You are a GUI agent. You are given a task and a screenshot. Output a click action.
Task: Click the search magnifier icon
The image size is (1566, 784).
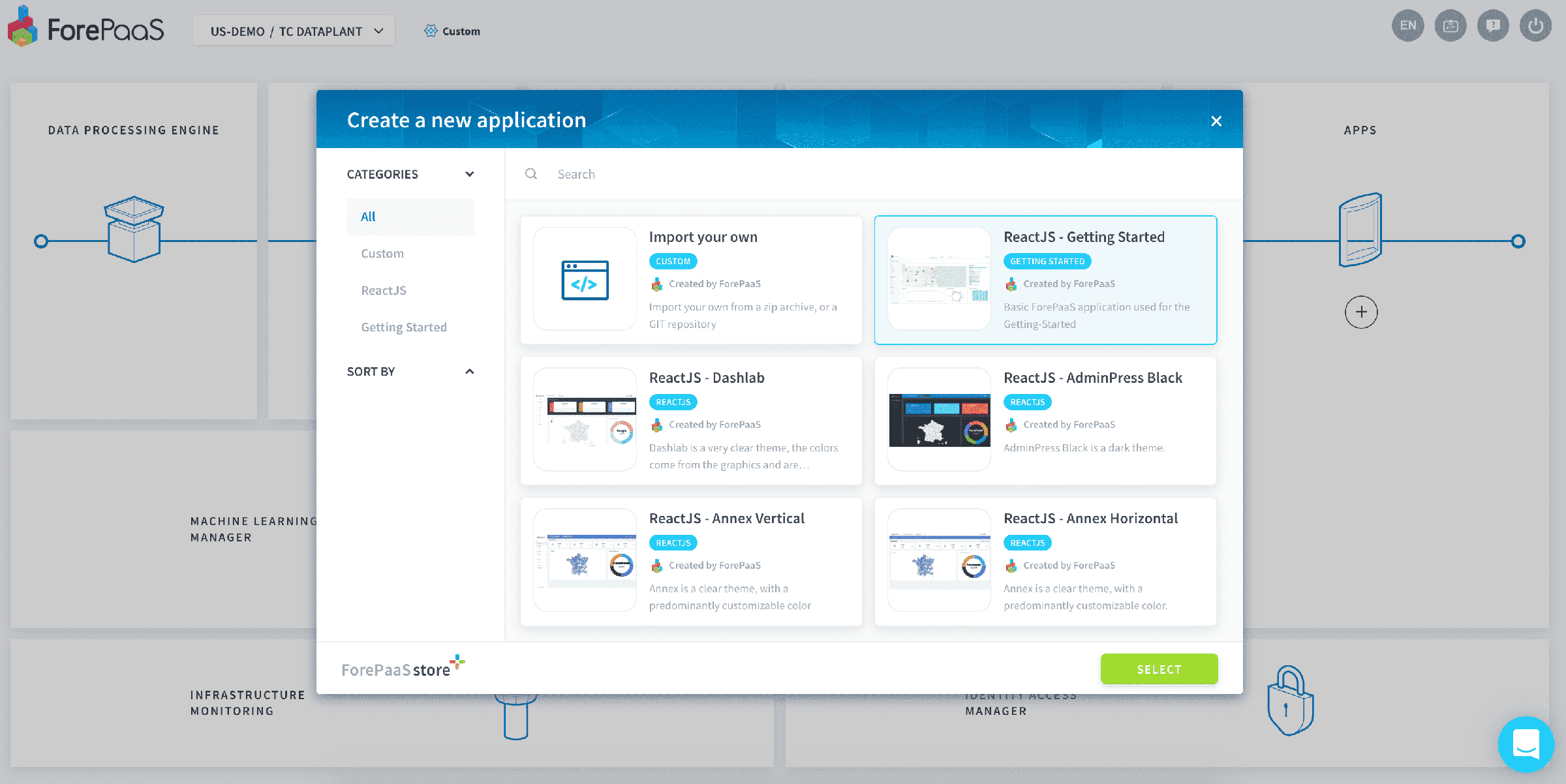(531, 174)
